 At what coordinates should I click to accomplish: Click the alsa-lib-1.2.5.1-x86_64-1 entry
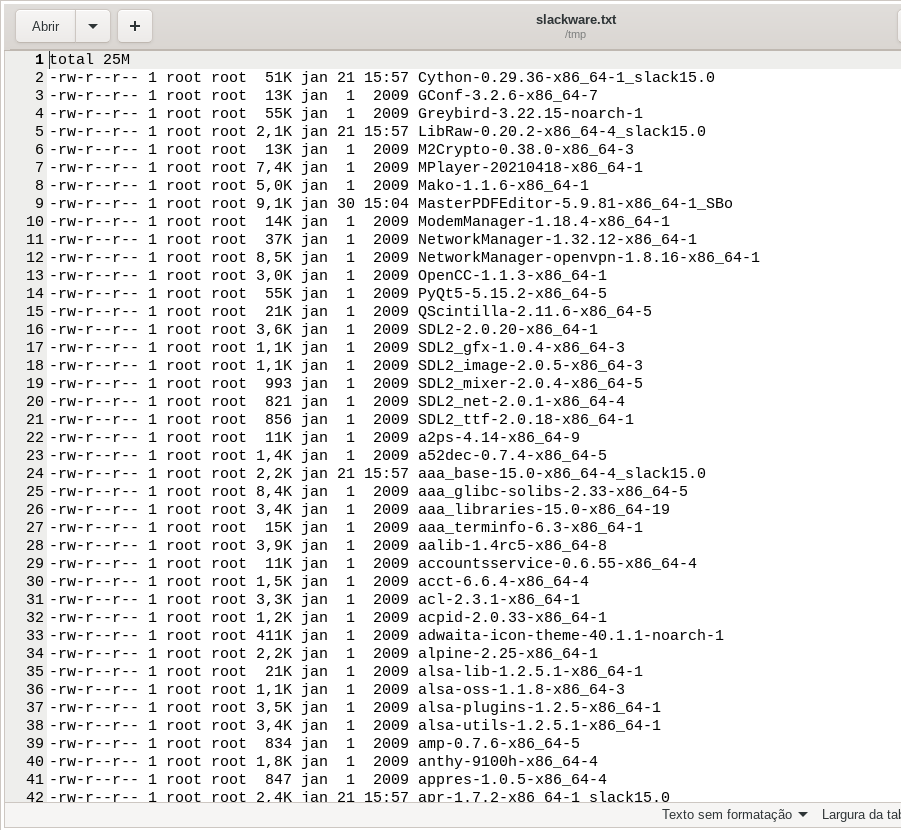[x=530, y=671]
